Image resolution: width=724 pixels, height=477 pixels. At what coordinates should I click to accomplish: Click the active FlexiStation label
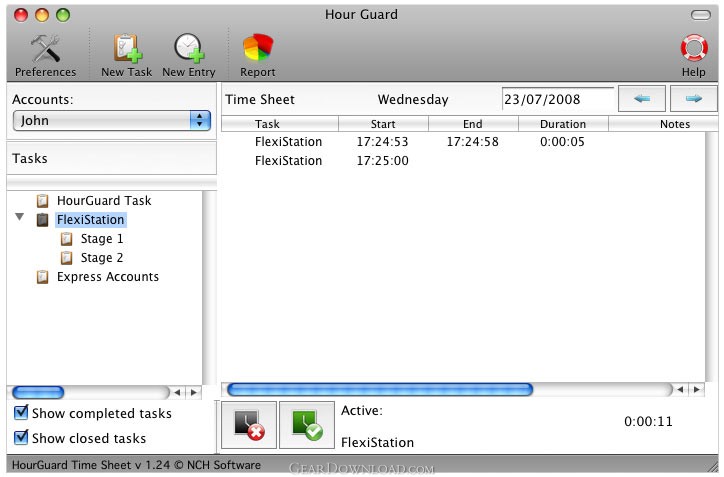click(x=377, y=442)
